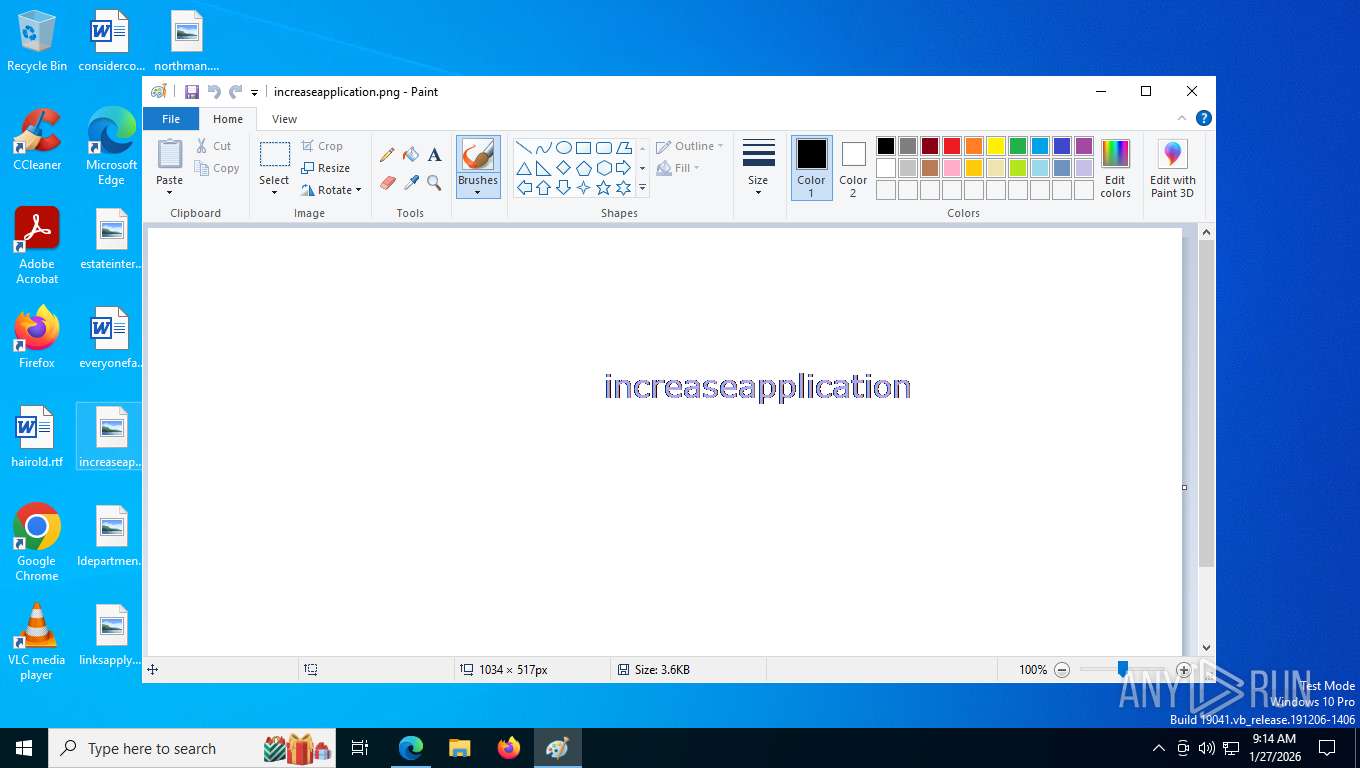This screenshot has width=1360, height=768.
Task: Open the Rotate dropdown menu
Action: tap(331, 190)
